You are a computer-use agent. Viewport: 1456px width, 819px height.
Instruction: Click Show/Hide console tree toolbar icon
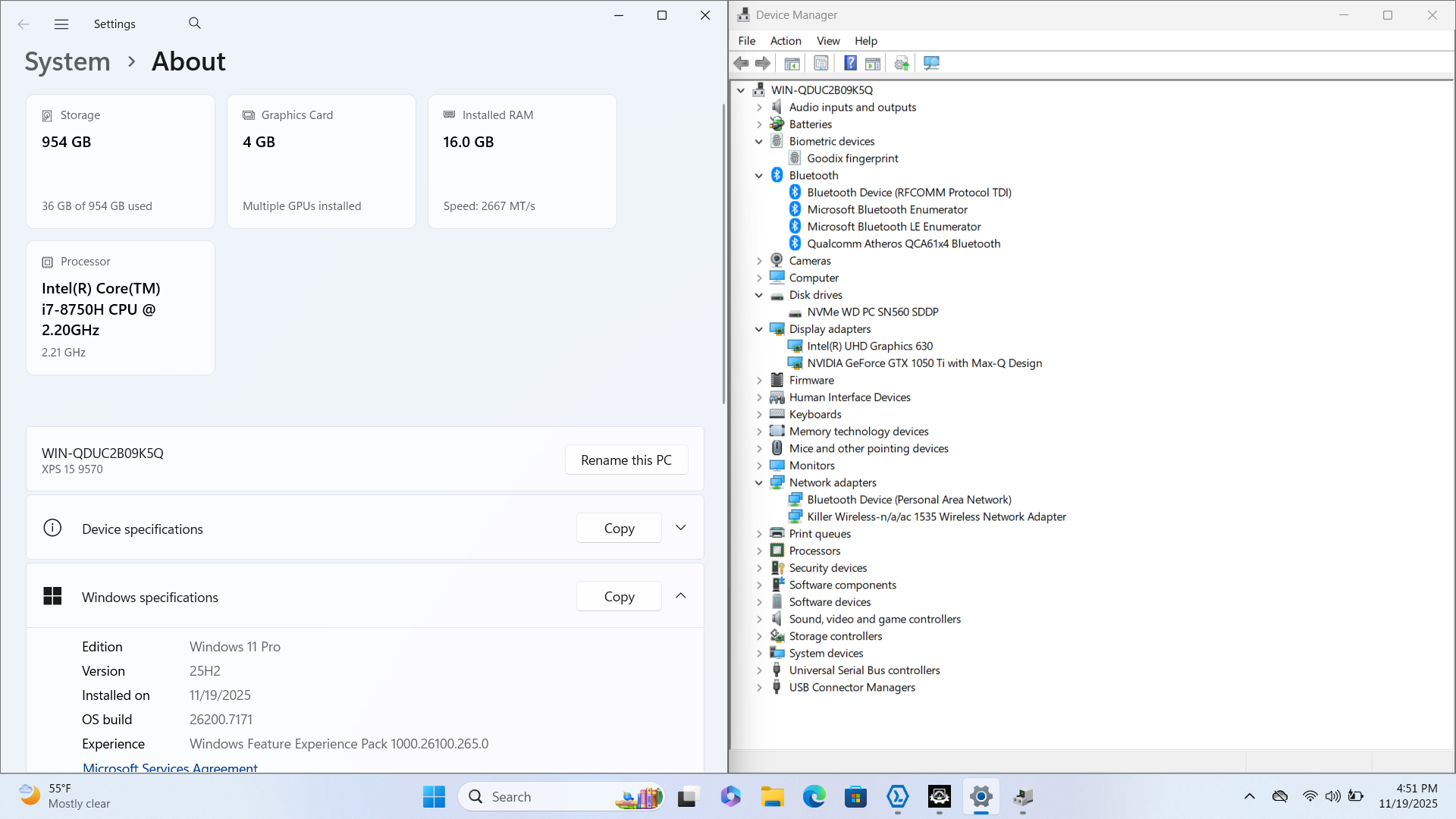coord(792,64)
